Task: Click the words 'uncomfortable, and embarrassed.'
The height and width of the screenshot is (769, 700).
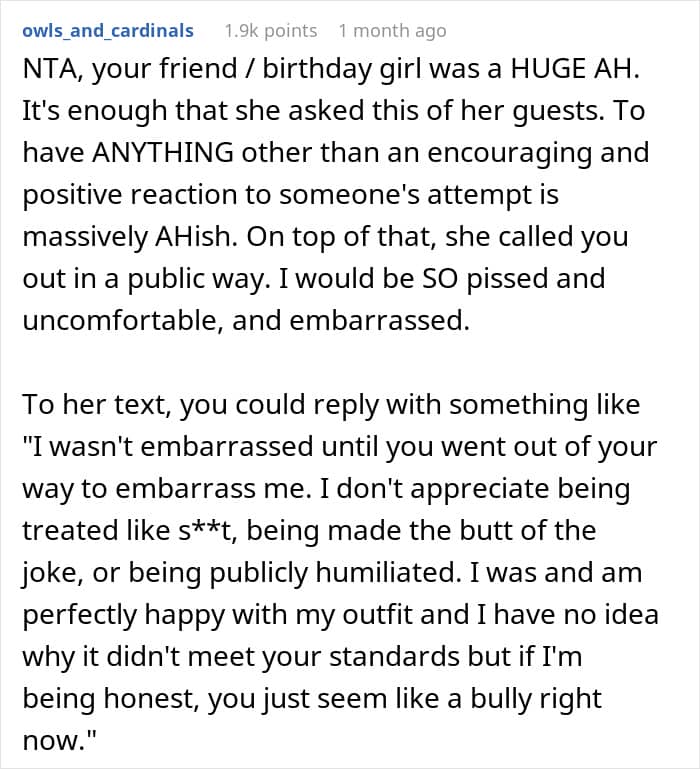Action: point(246,321)
